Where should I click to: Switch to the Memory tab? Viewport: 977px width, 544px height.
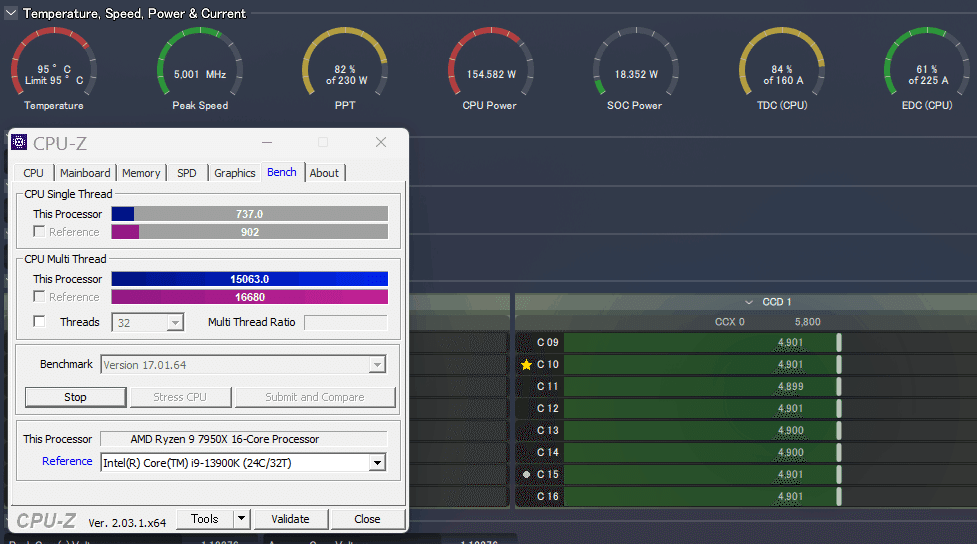click(x=141, y=173)
